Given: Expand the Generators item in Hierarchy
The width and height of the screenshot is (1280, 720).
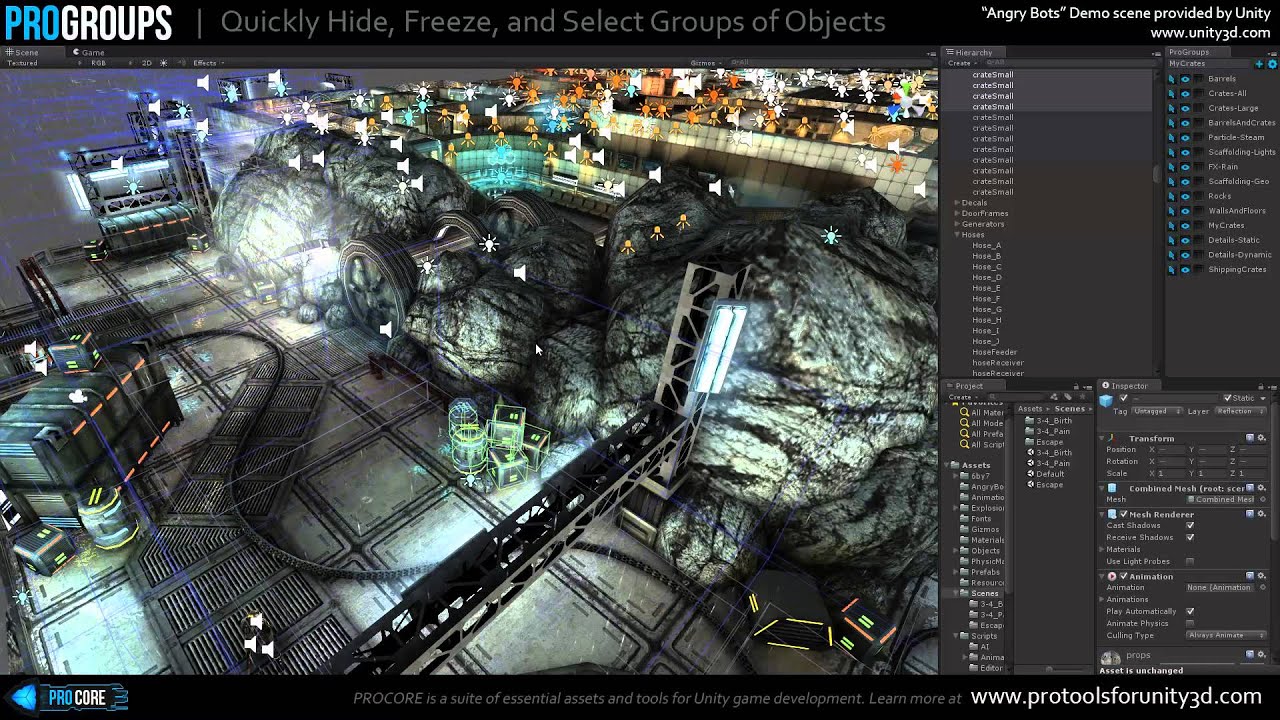Looking at the screenshot, I should point(957,224).
